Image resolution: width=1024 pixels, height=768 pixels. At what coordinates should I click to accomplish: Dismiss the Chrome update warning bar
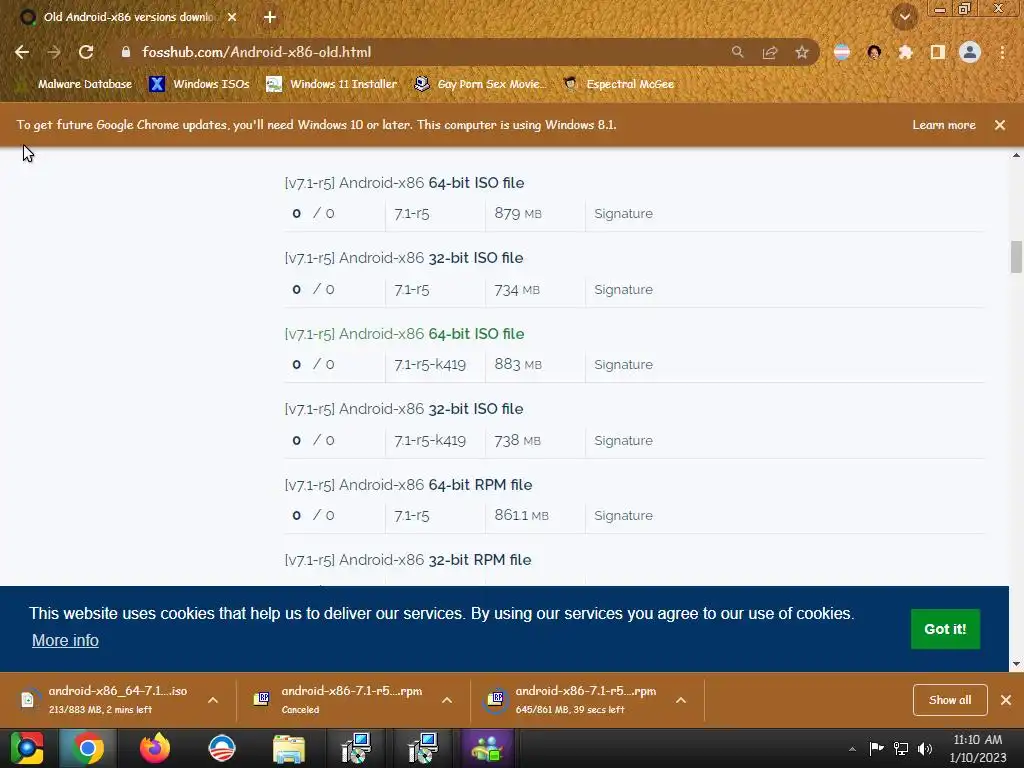point(1000,125)
